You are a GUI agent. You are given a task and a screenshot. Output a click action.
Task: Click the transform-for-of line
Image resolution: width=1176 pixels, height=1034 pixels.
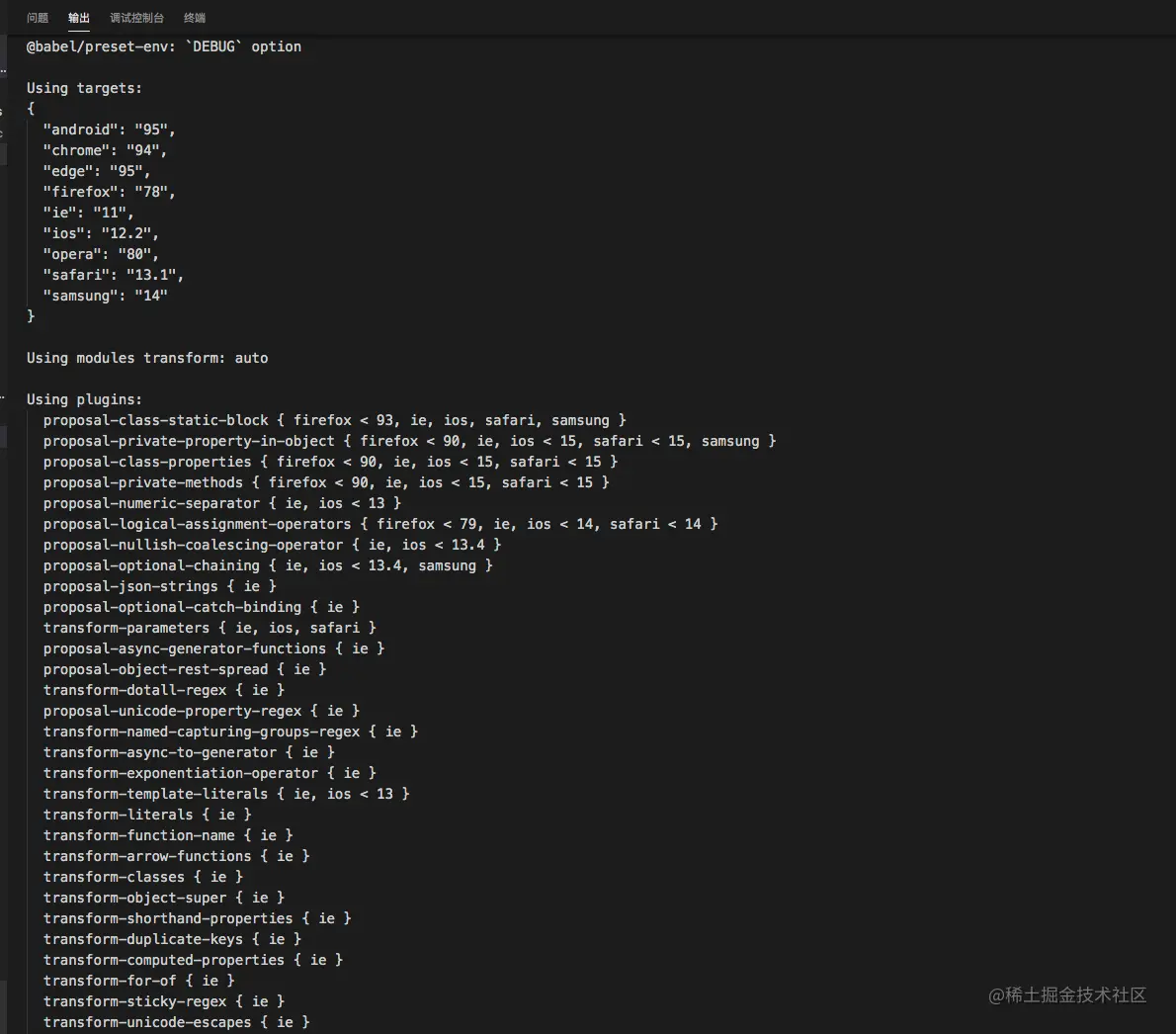(138, 981)
